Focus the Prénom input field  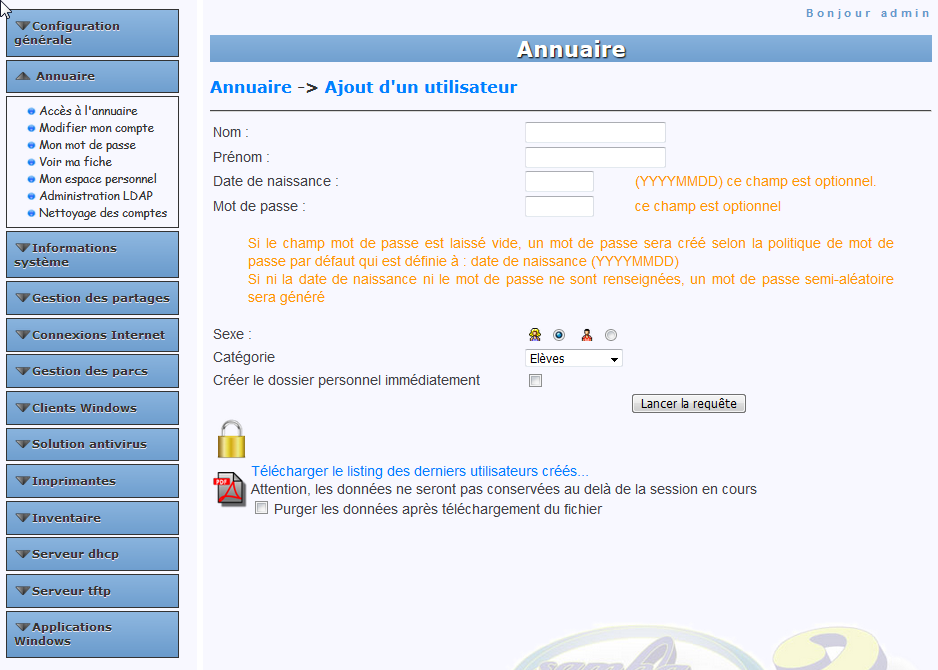(595, 157)
